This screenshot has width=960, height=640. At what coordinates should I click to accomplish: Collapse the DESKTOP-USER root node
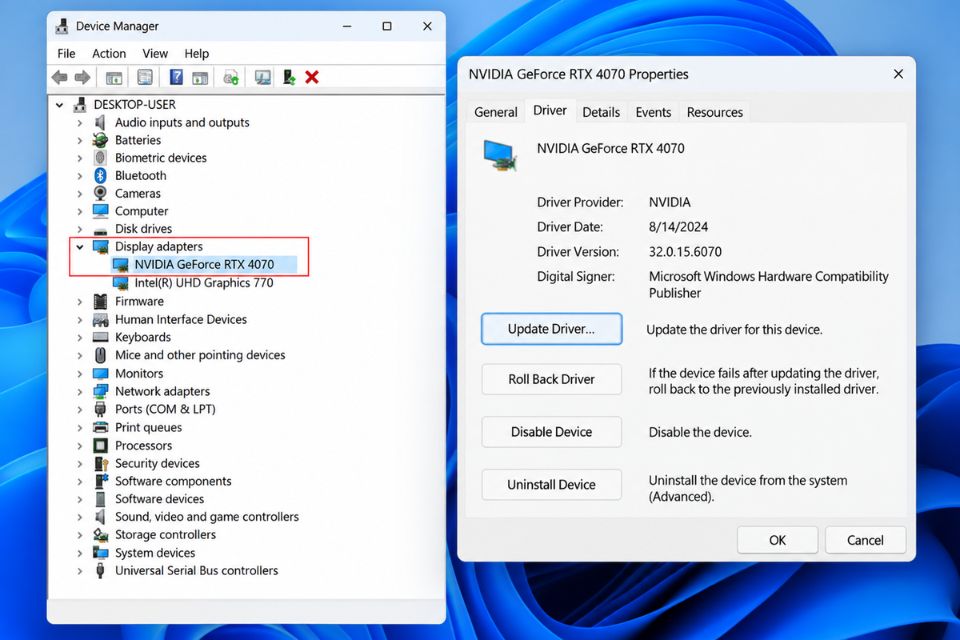59,105
